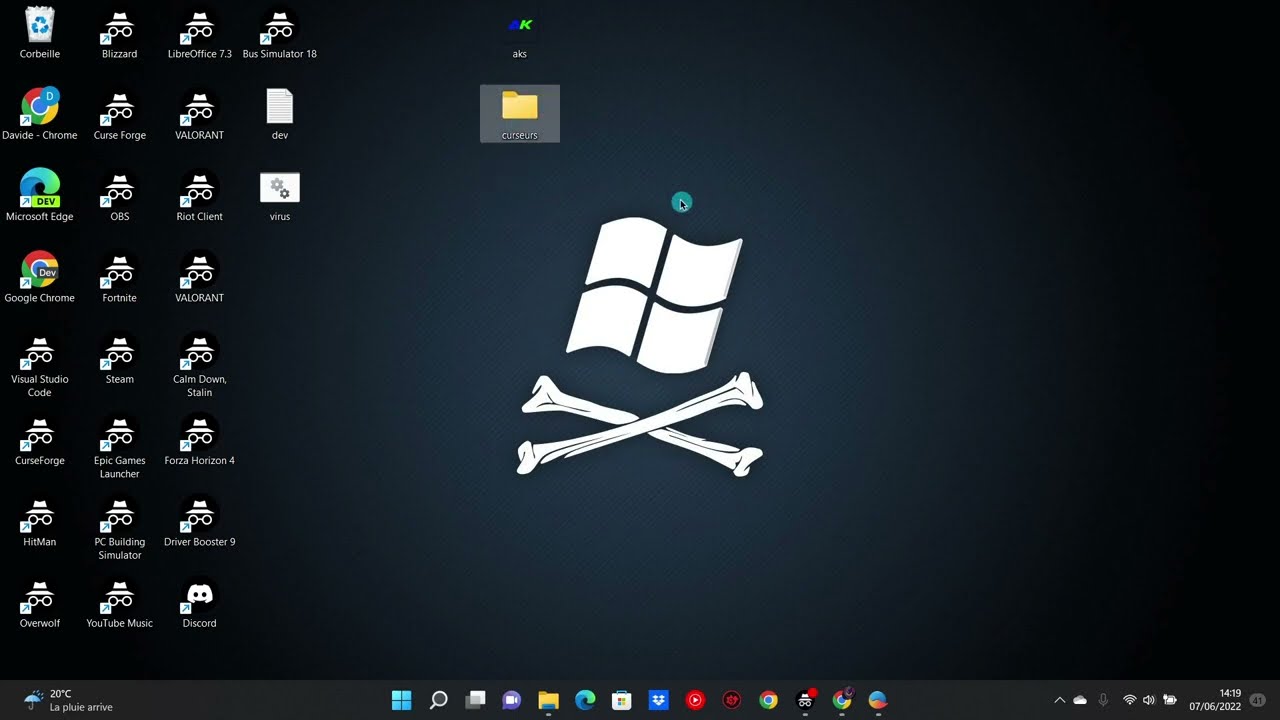Open the Corbeille recycle bin icon
The height and width of the screenshot is (720, 1280).
(x=40, y=33)
